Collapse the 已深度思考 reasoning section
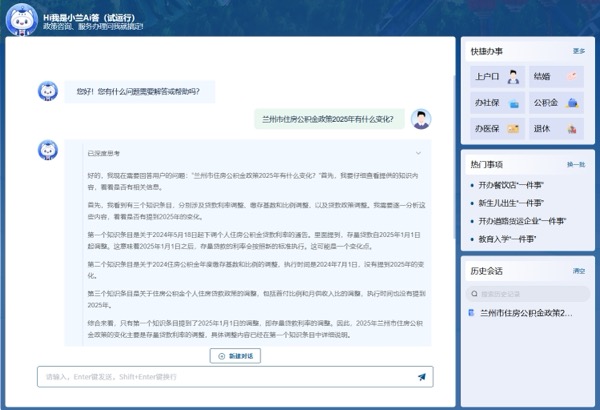 418,153
